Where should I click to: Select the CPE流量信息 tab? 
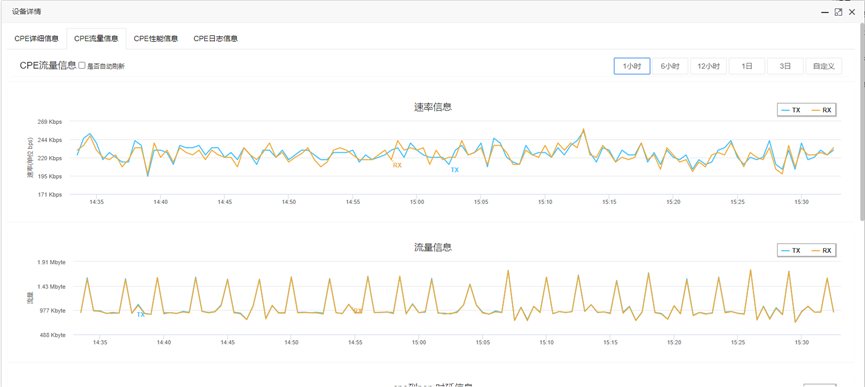tap(96, 39)
